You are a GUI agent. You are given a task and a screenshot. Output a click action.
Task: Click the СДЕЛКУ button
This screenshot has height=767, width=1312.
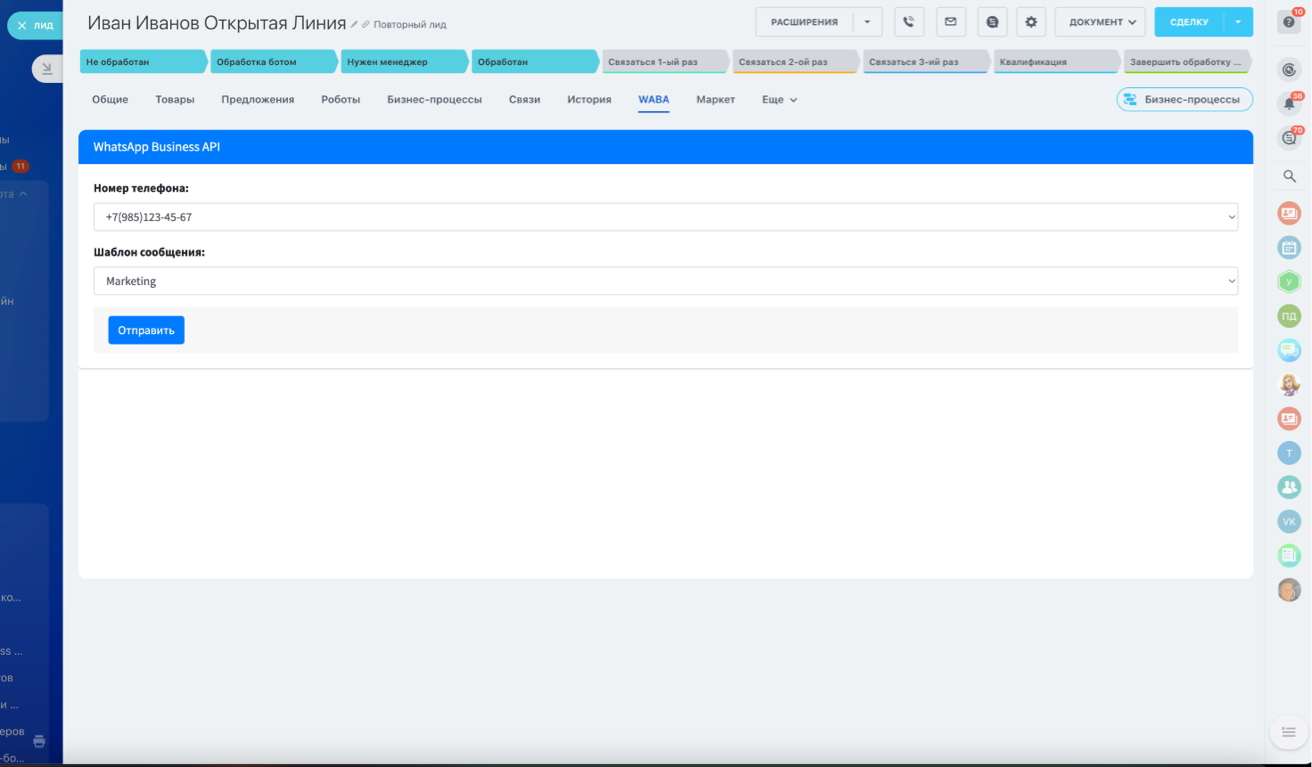point(1189,22)
